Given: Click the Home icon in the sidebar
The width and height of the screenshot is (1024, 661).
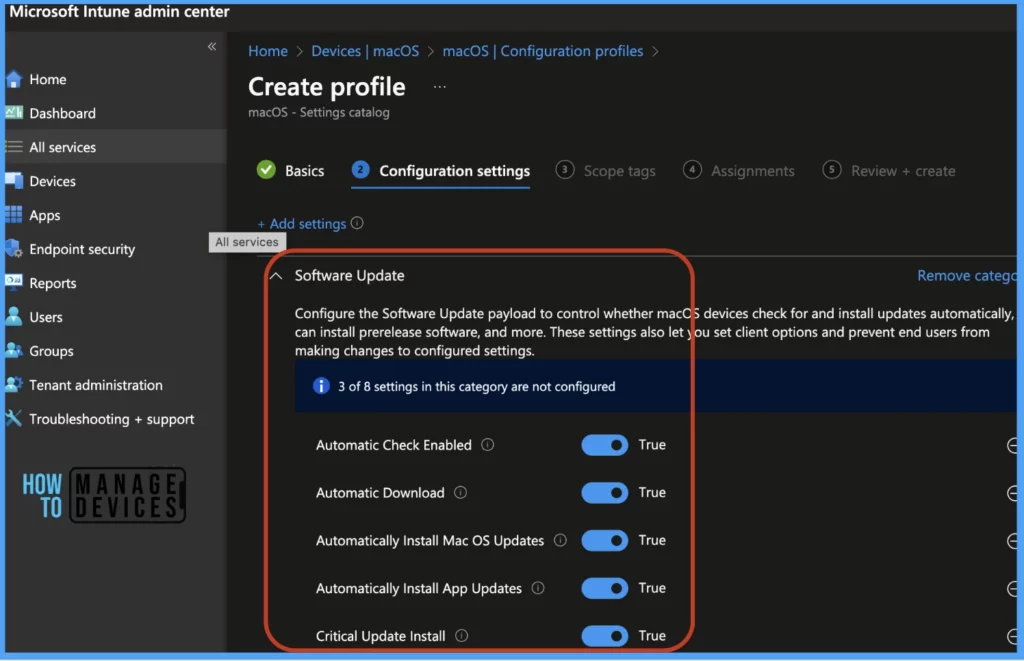Looking at the screenshot, I should click(x=14, y=79).
